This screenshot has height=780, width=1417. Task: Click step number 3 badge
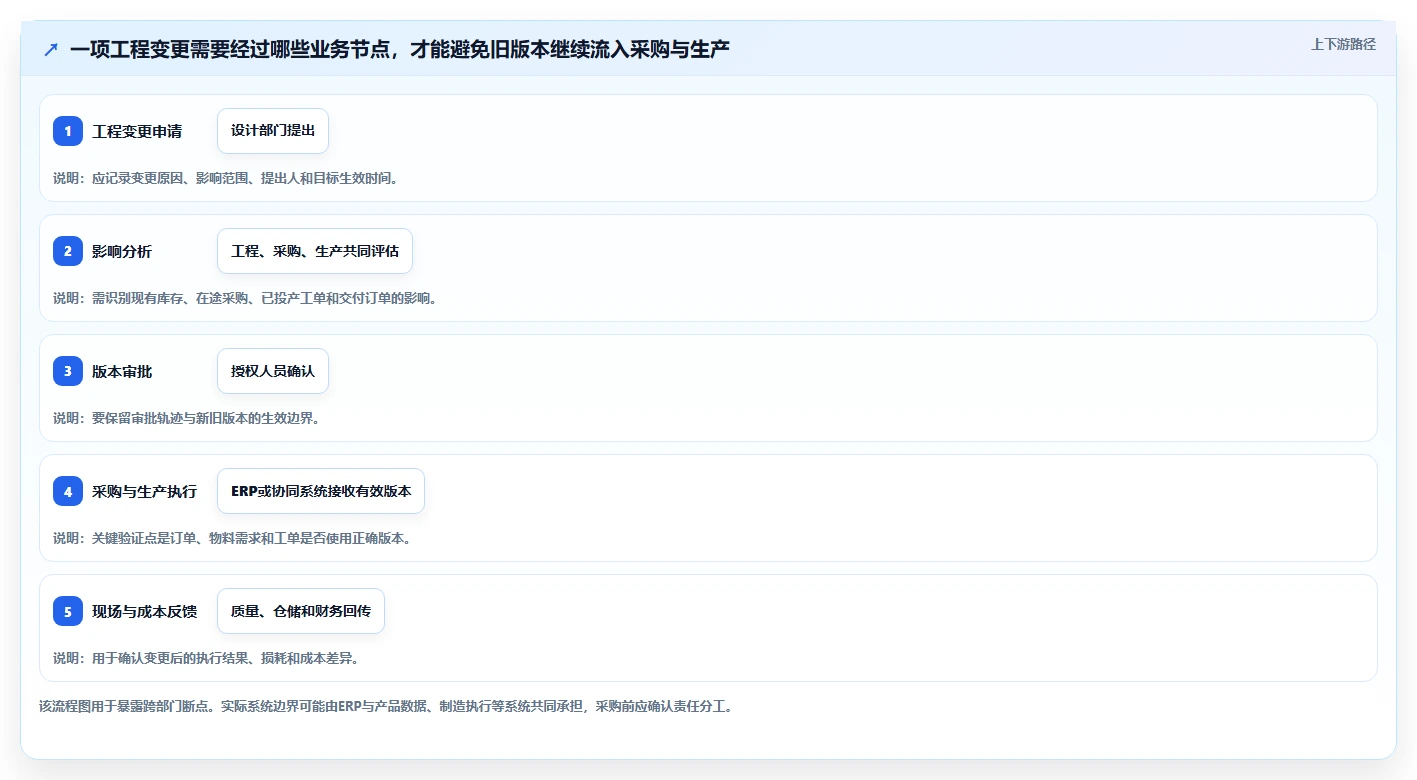[x=68, y=371]
